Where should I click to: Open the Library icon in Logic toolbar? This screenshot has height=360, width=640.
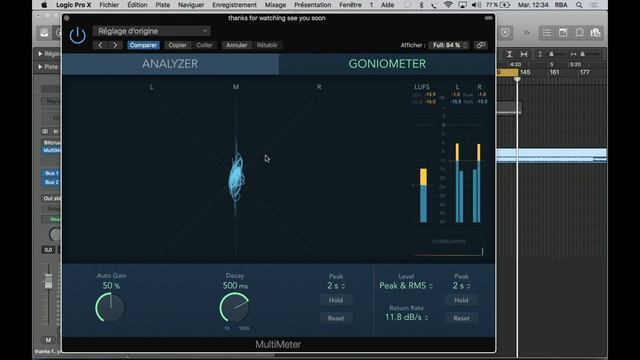point(44,33)
